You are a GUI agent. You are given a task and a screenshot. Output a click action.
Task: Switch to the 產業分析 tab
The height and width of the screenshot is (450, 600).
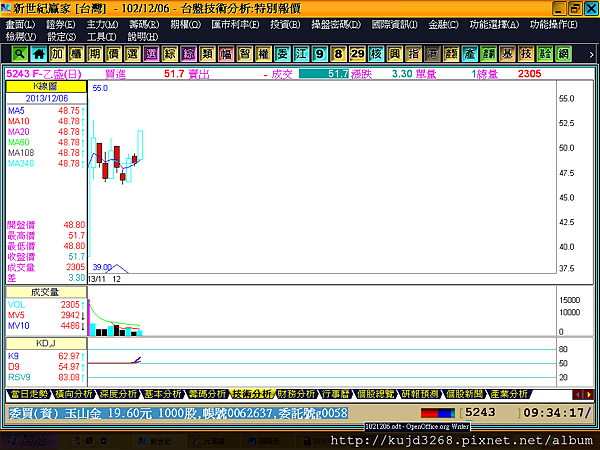pyautogui.click(x=509, y=394)
